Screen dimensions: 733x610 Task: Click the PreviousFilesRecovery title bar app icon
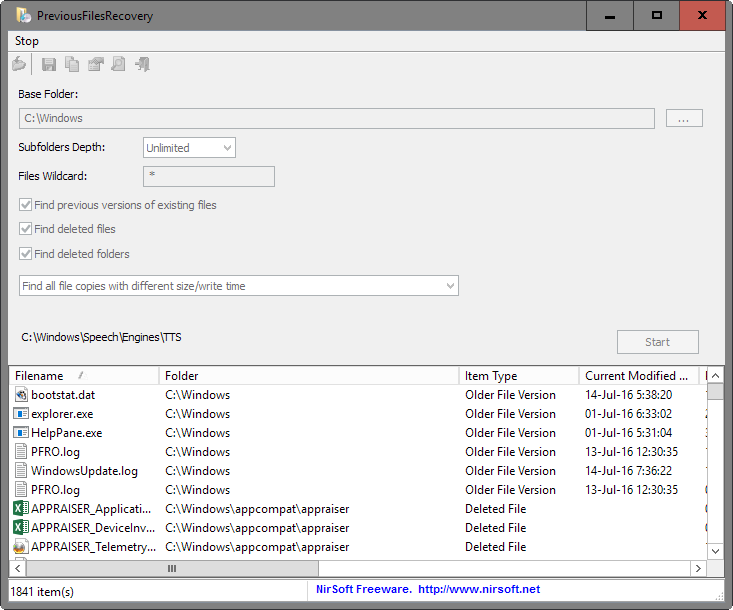(x=23, y=15)
